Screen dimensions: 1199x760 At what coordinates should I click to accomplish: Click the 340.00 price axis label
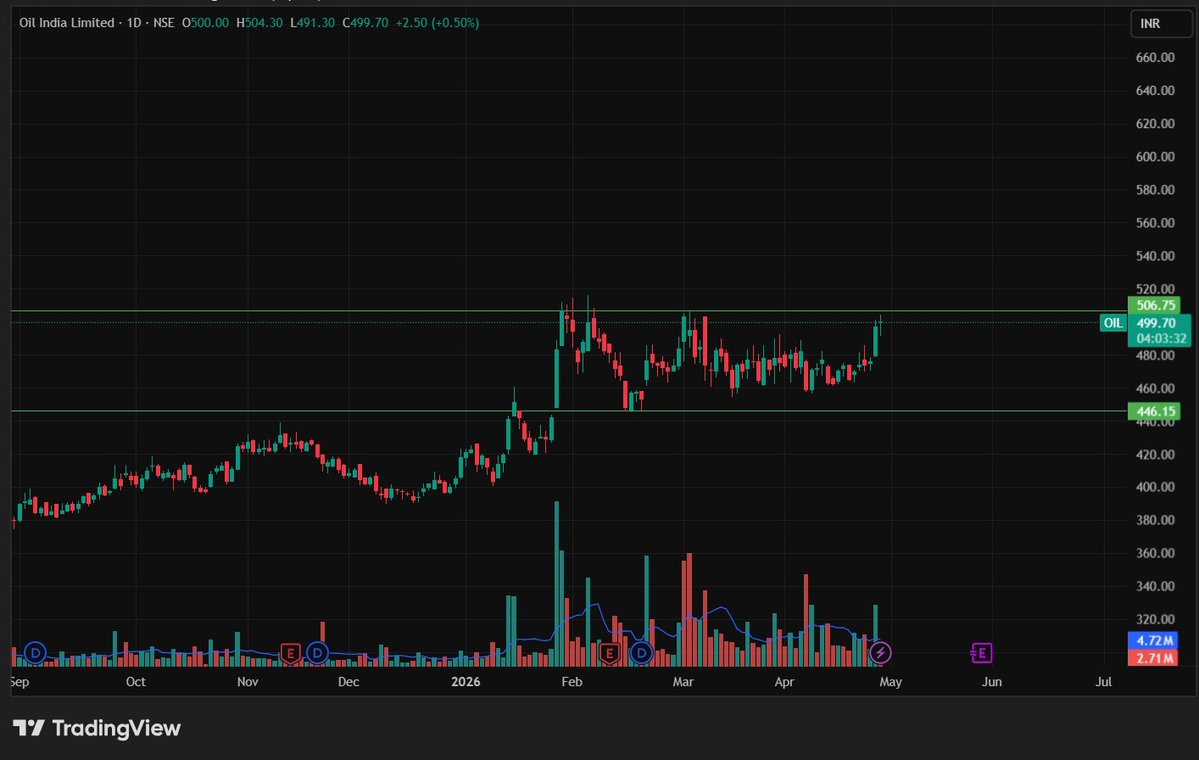click(1155, 586)
